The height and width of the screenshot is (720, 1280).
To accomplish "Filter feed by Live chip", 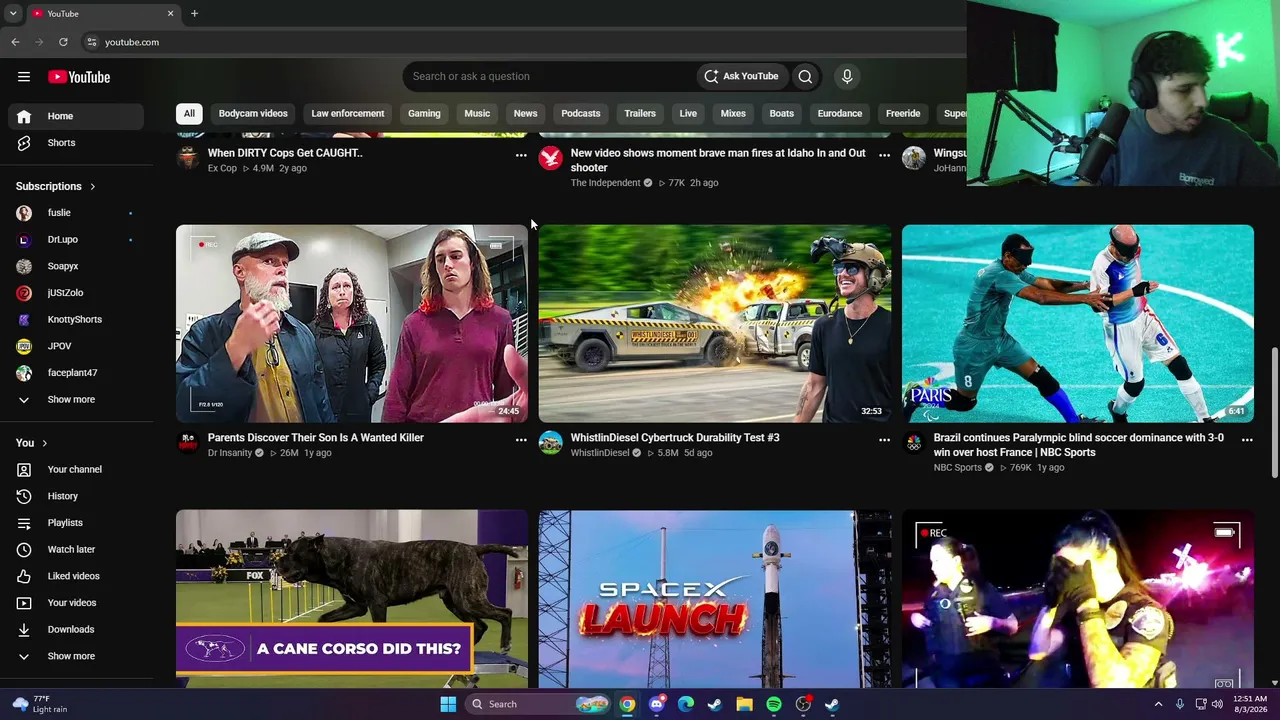I will point(688,114).
